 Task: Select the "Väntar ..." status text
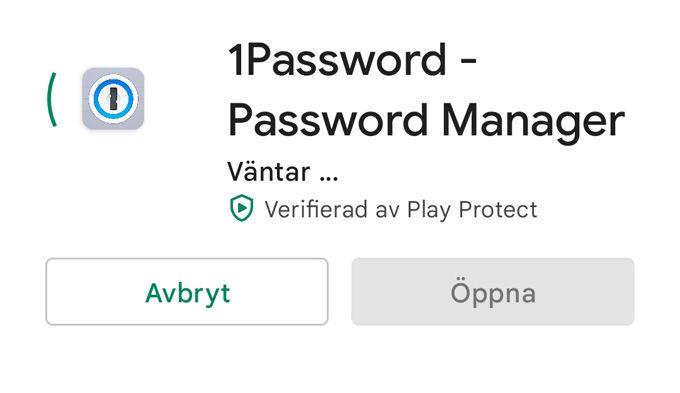pos(282,171)
